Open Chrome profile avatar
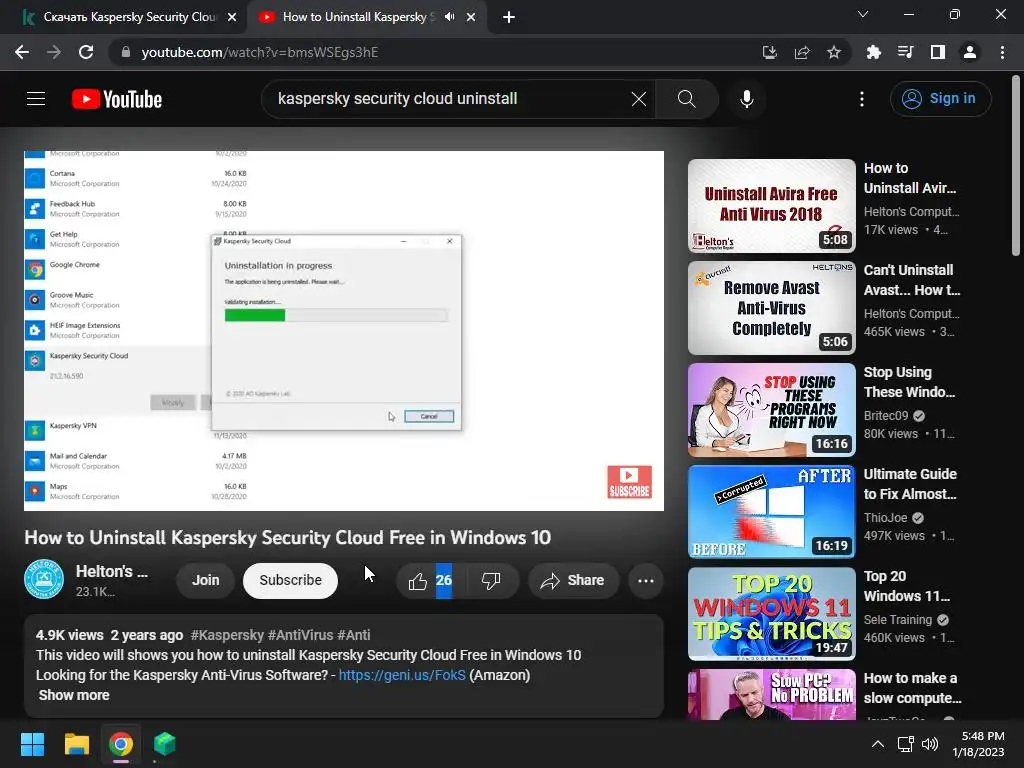 point(970,52)
